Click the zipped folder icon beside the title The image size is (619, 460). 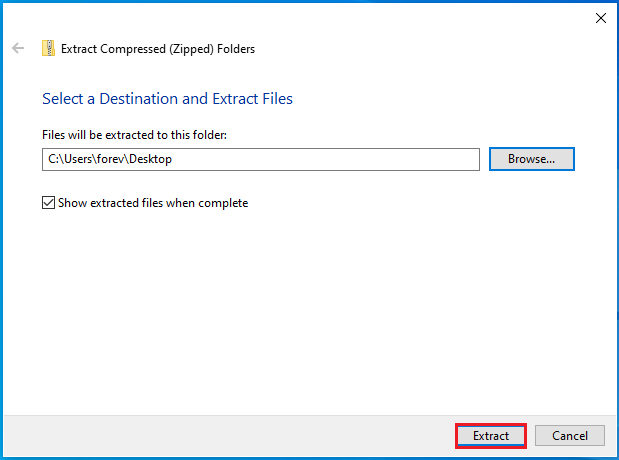(x=48, y=48)
